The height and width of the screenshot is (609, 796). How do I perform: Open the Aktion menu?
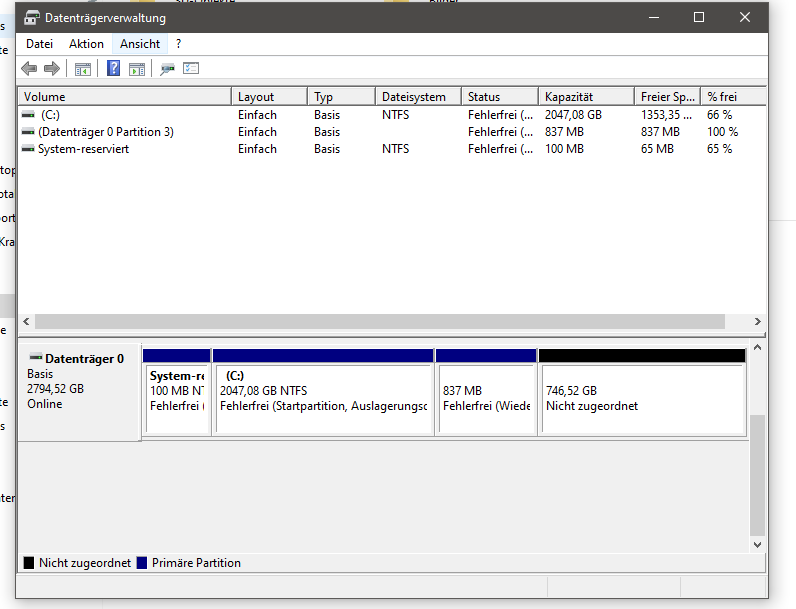point(86,44)
